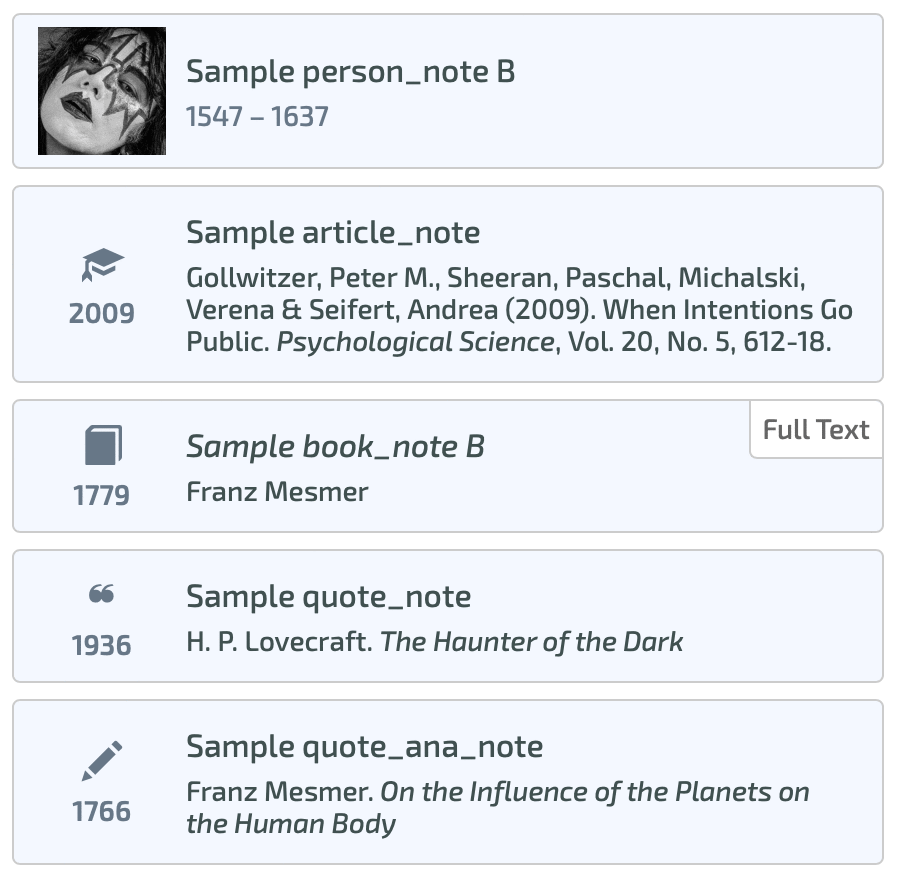The image size is (897, 878).
Task: Click the year 2009 label
Action: tap(101, 314)
